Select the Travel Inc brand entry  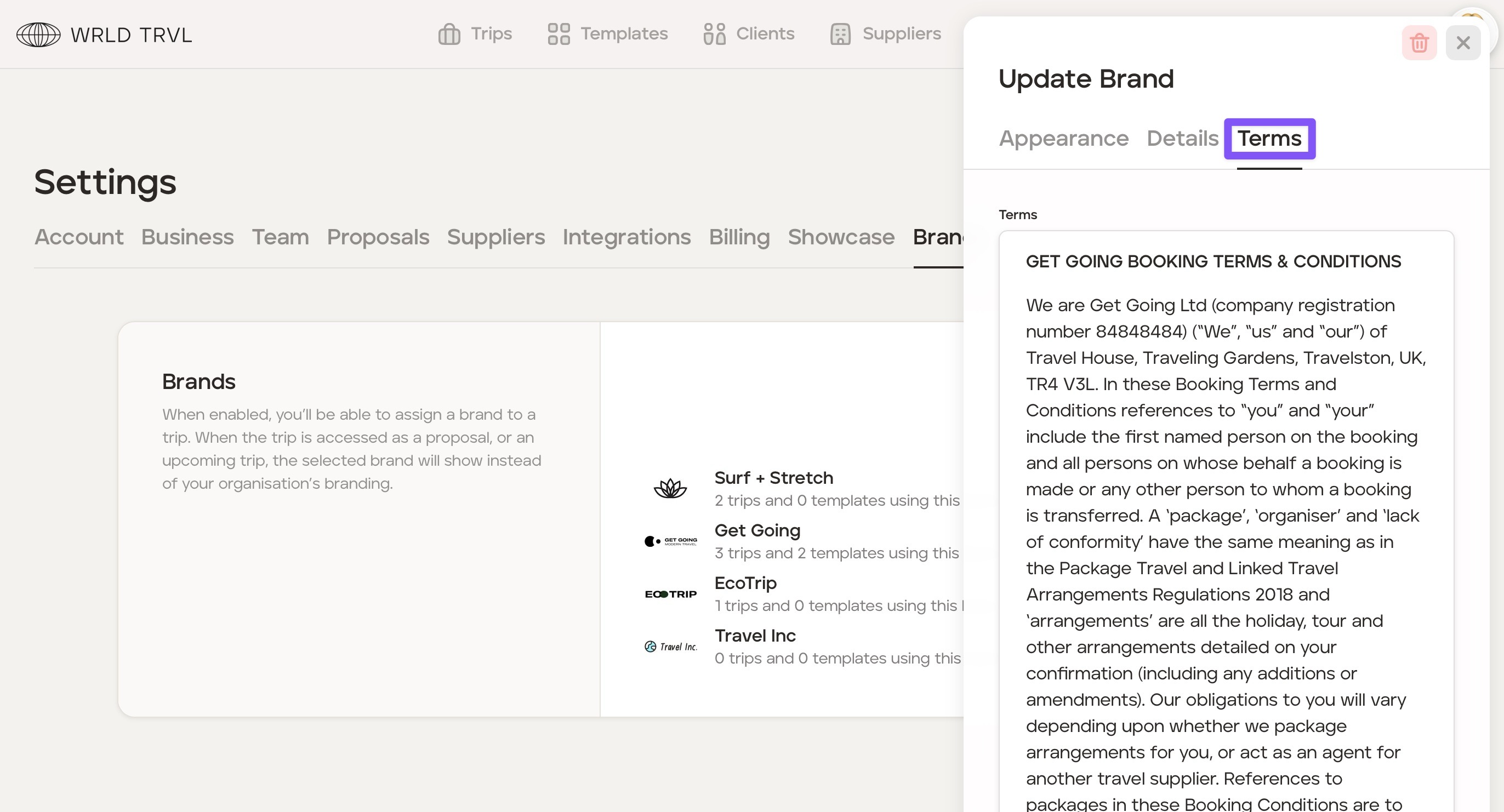pos(755,635)
